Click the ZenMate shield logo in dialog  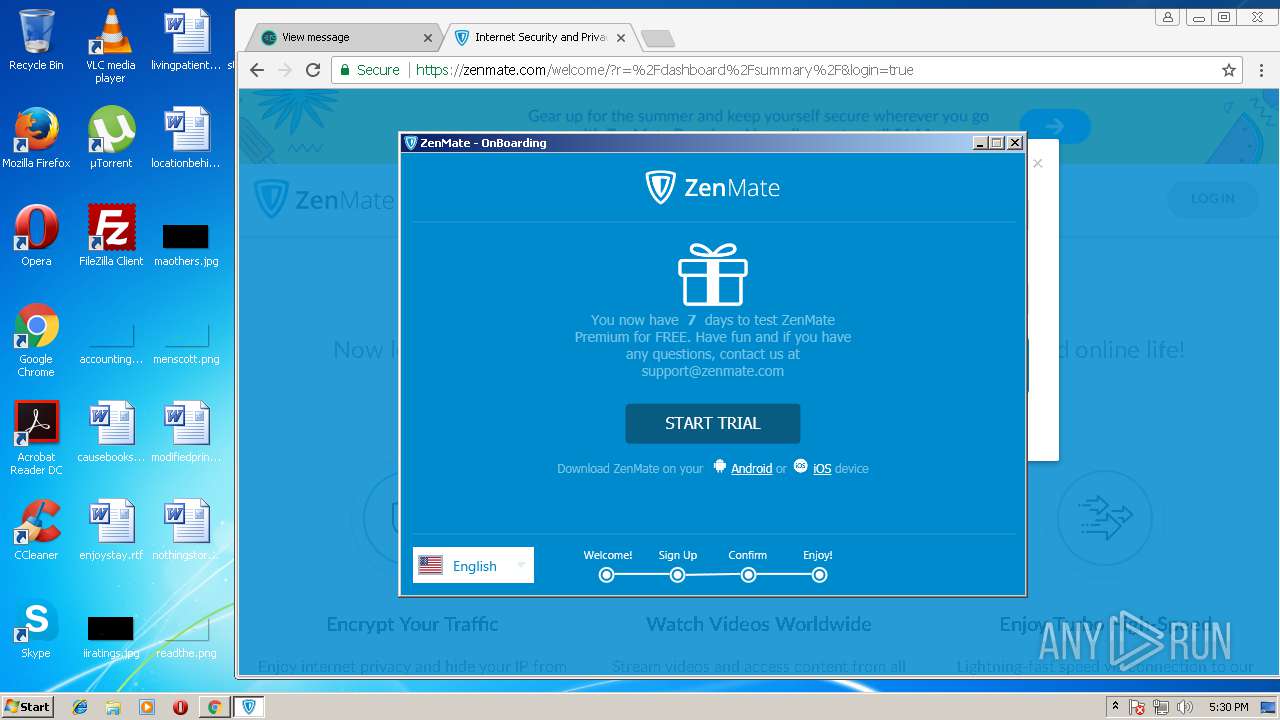[660, 187]
